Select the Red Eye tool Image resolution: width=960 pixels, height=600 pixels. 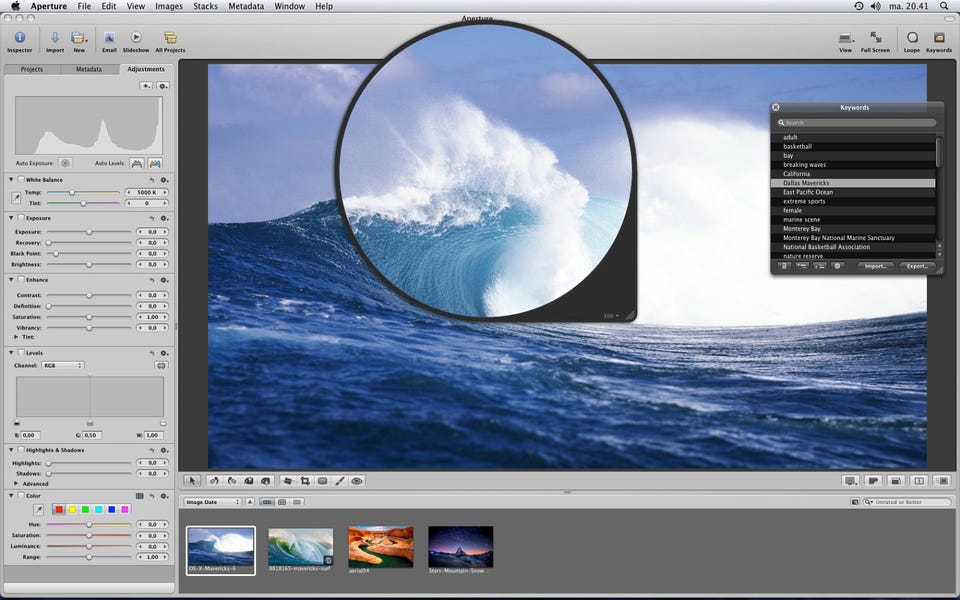[x=357, y=481]
